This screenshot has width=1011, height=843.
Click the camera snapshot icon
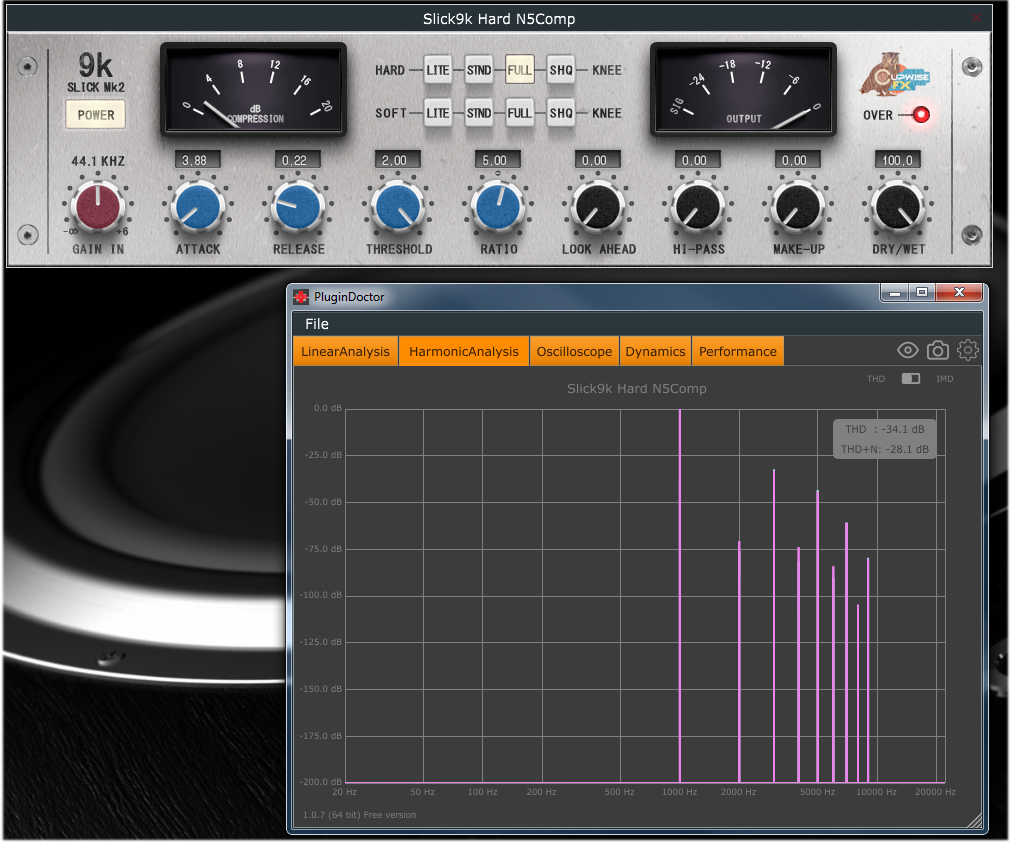(938, 350)
